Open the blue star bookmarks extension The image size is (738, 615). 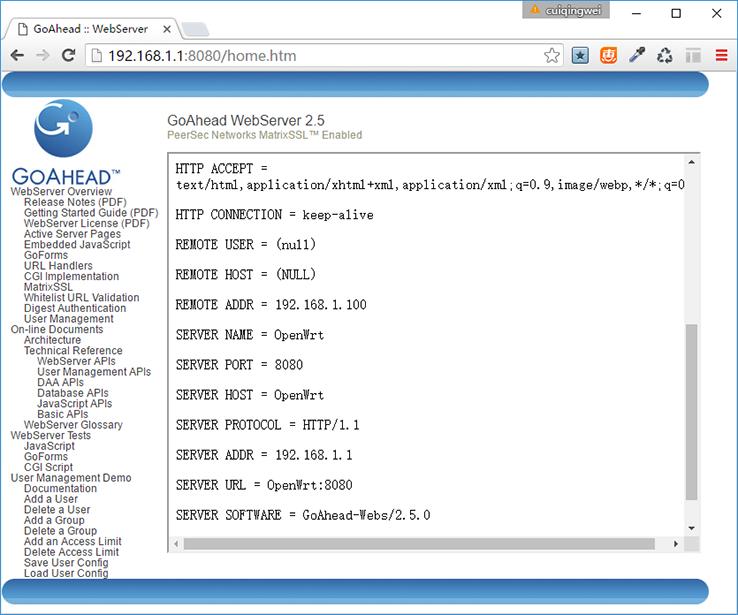(580, 56)
